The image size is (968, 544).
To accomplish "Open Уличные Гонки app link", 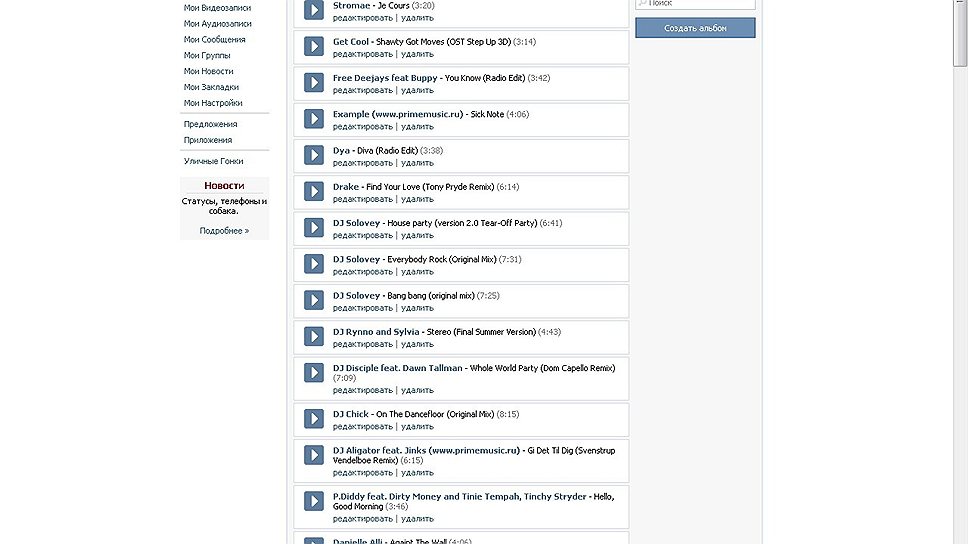I will click(x=213, y=161).
